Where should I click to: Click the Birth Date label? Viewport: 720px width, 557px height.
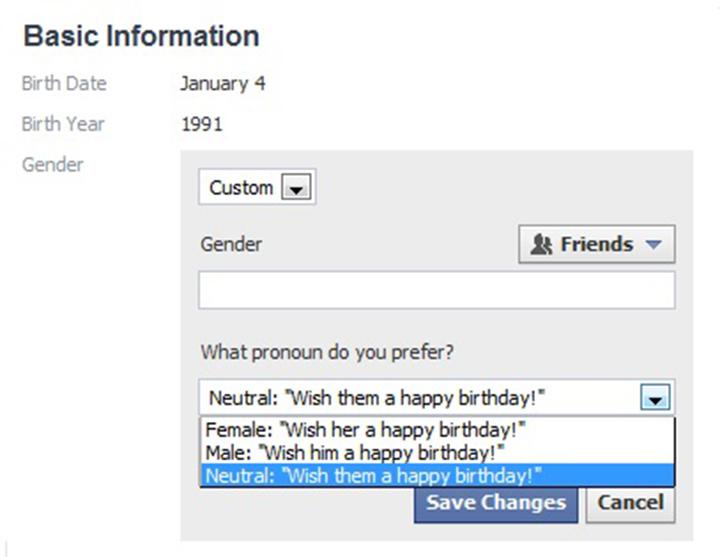tap(64, 84)
